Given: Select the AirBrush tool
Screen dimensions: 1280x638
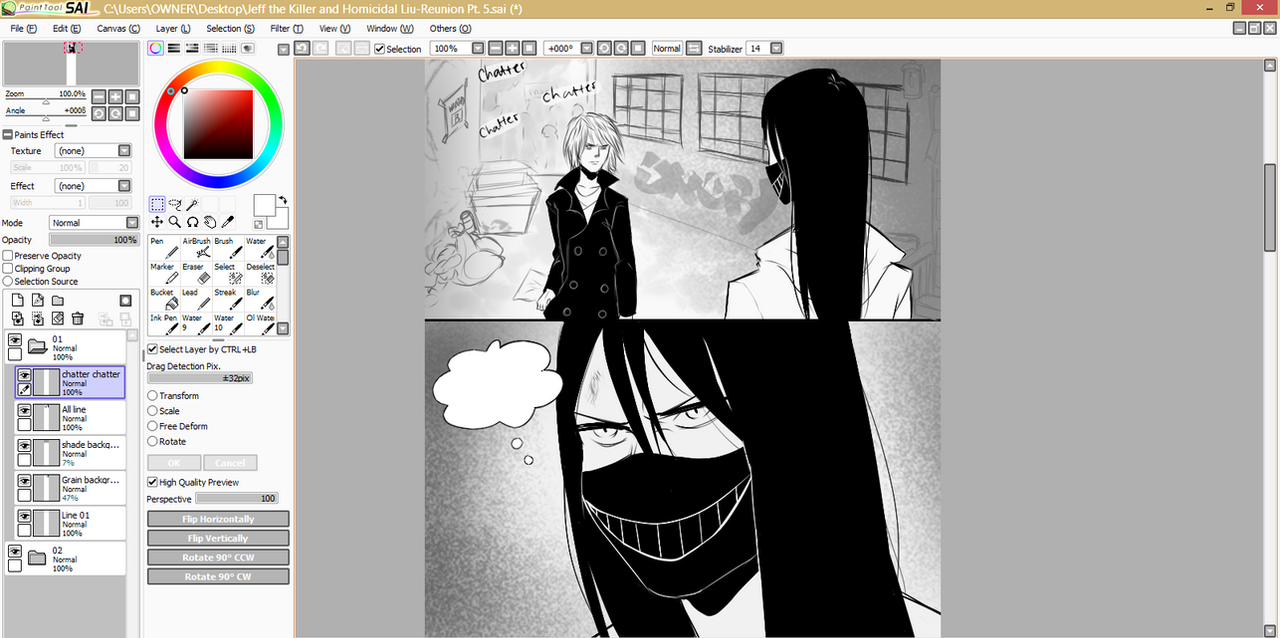Looking at the screenshot, I should pos(196,248).
